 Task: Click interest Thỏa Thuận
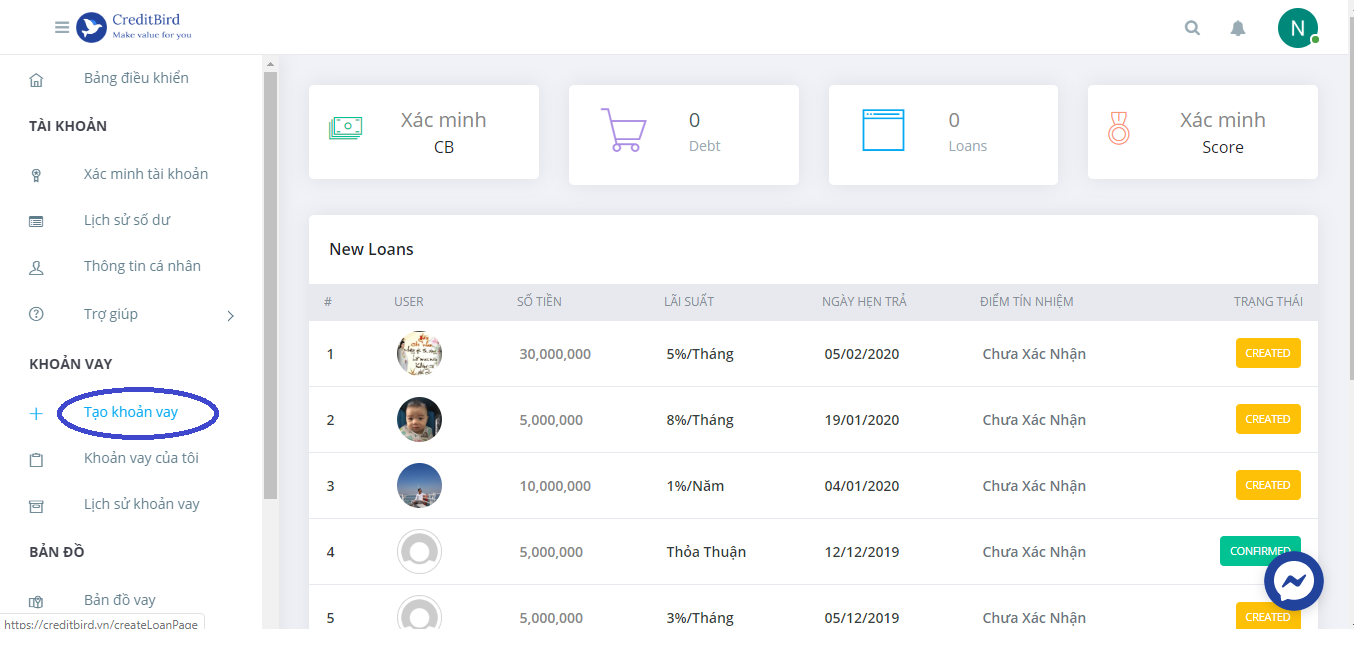(x=706, y=552)
